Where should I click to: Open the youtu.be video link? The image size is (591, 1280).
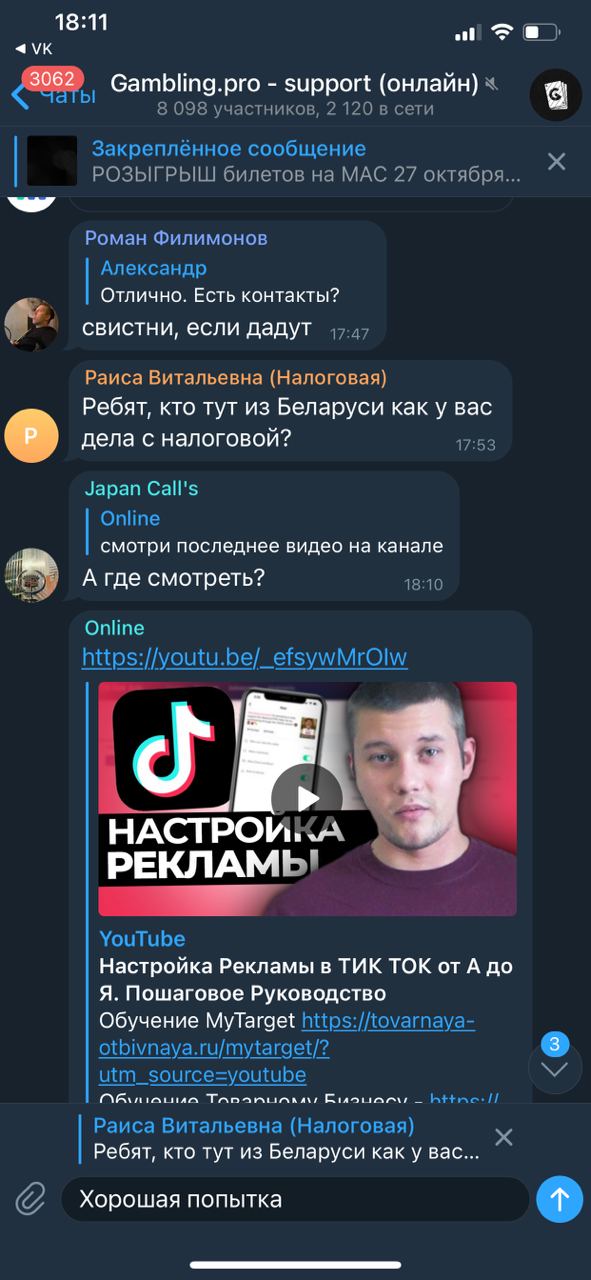[x=245, y=657]
